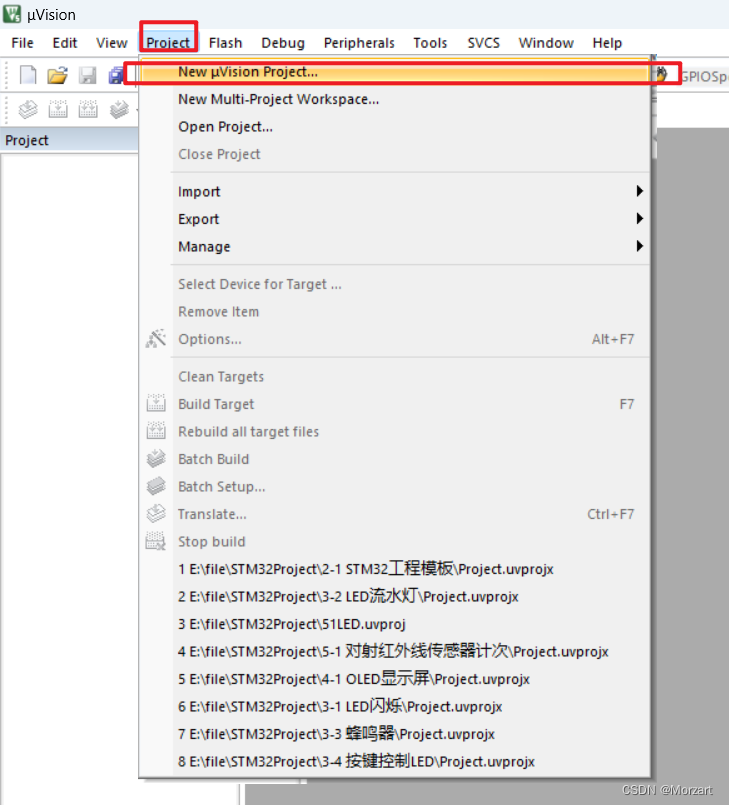Open the Window menu
Image resolution: width=729 pixels, height=805 pixels.
click(546, 43)
